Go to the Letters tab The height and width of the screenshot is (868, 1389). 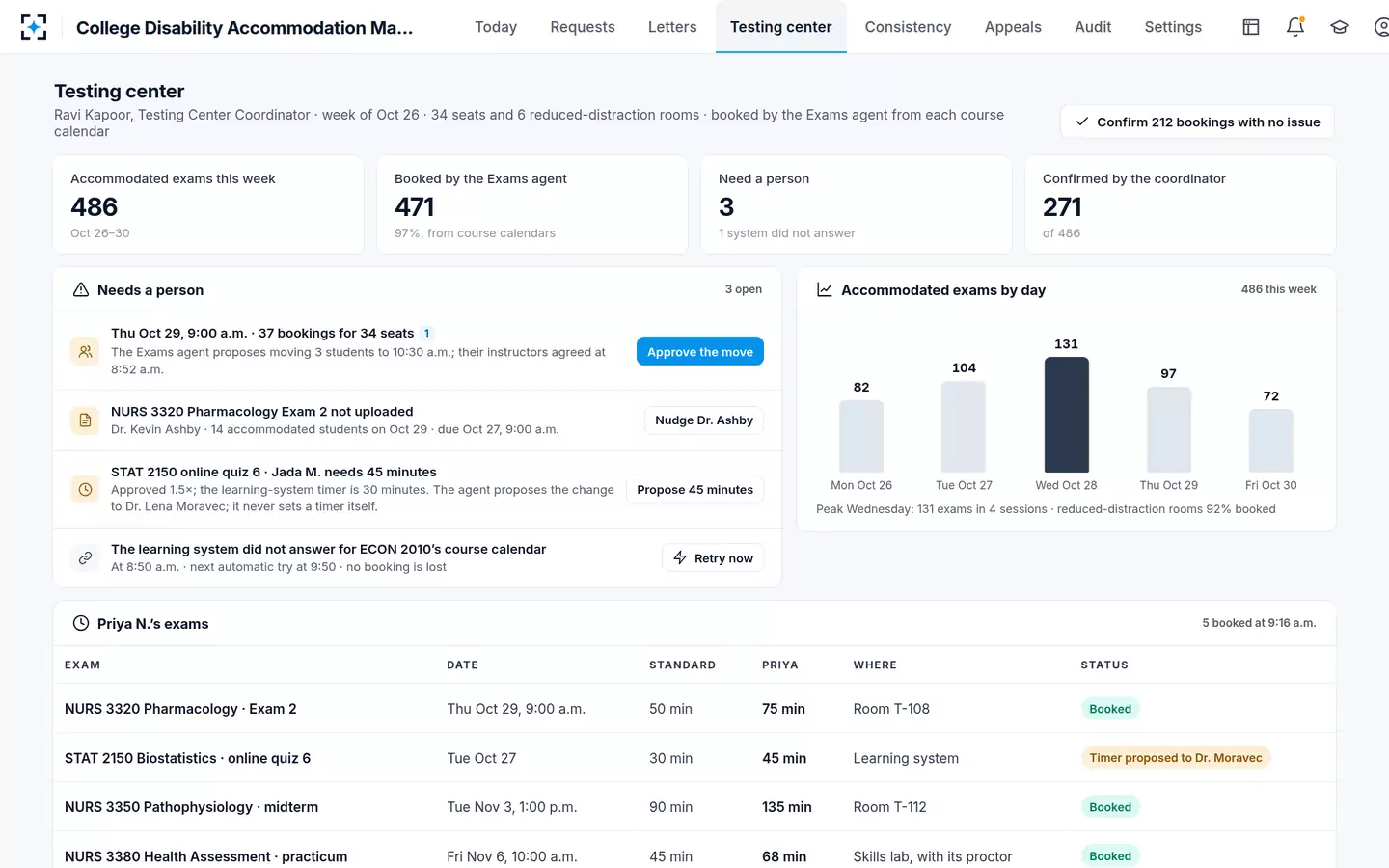tap(672, 27)
